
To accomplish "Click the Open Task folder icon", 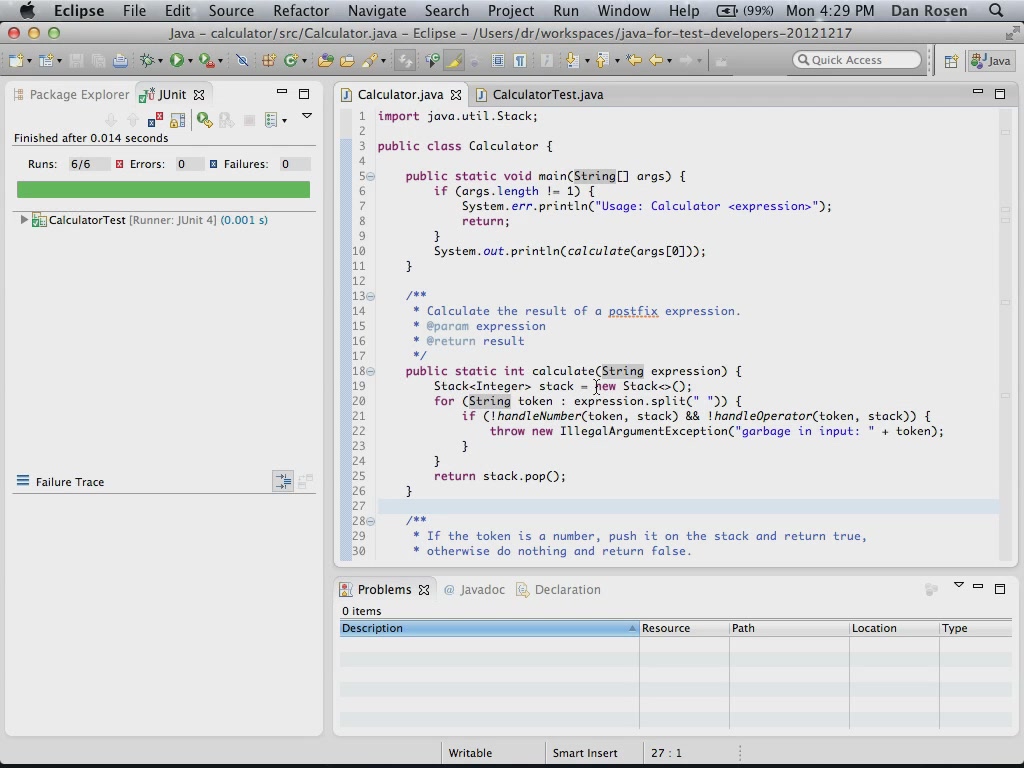I will tap(347, 61).
